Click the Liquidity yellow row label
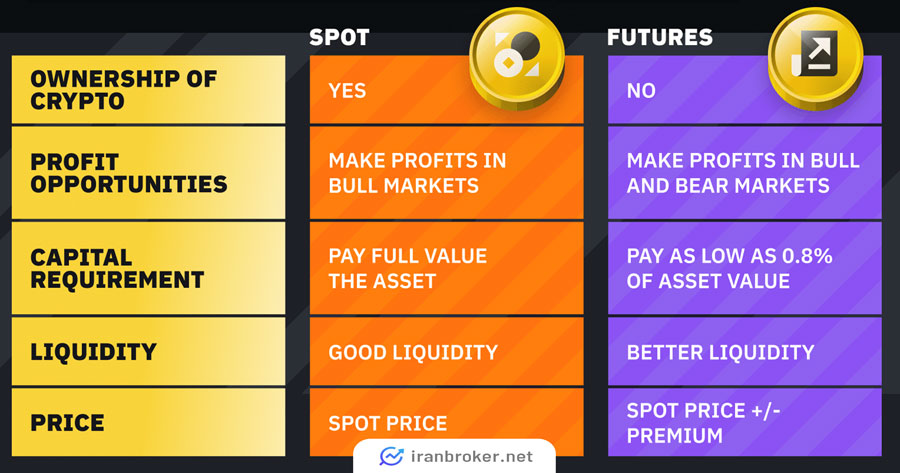This screenshot has height=473, width=900. click(x=148, y=351)
